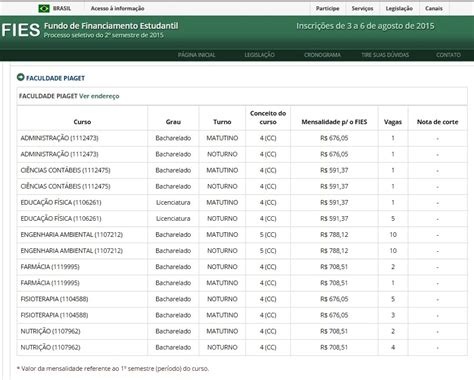Click the Turno column header
Viewport: 474px width, 380px height.
[x=222, y=122]
